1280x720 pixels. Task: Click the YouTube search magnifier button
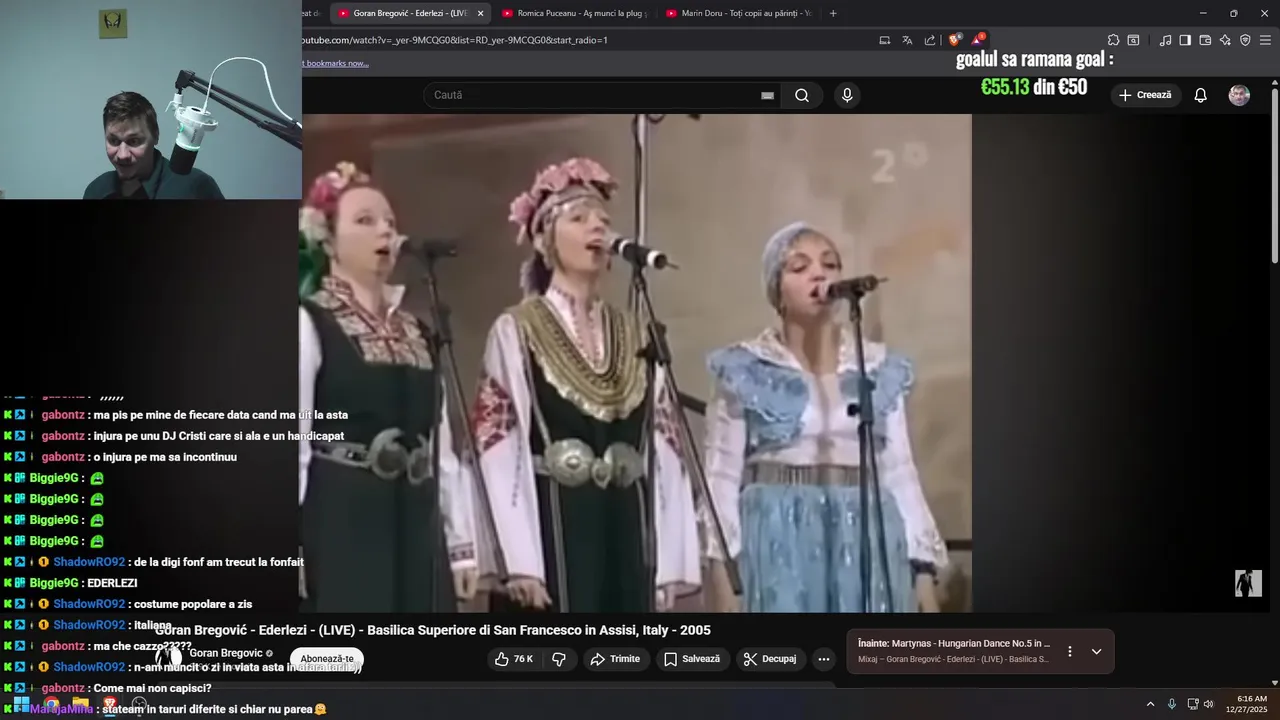[802, 95]
